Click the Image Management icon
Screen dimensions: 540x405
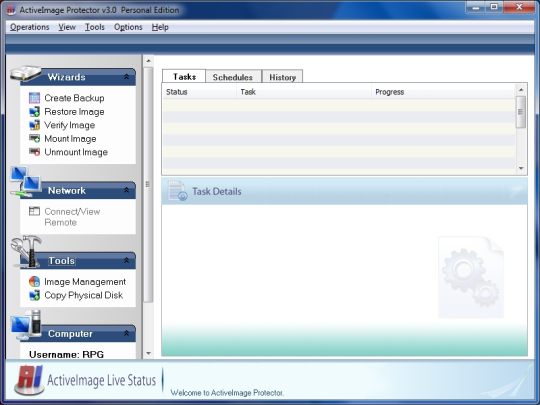(34, 282)
